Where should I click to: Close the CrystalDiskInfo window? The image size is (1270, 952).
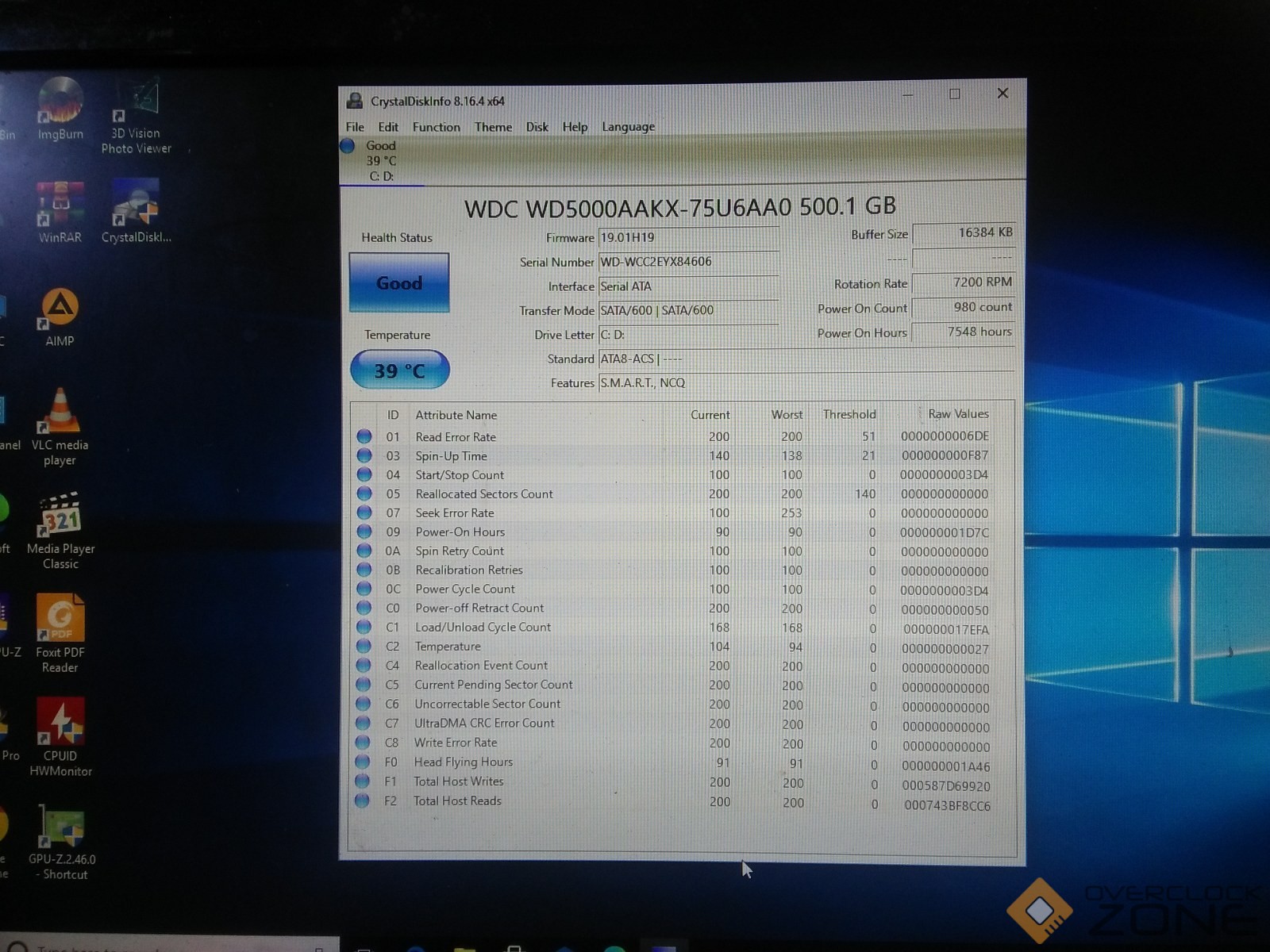[x=1003, y=93]
